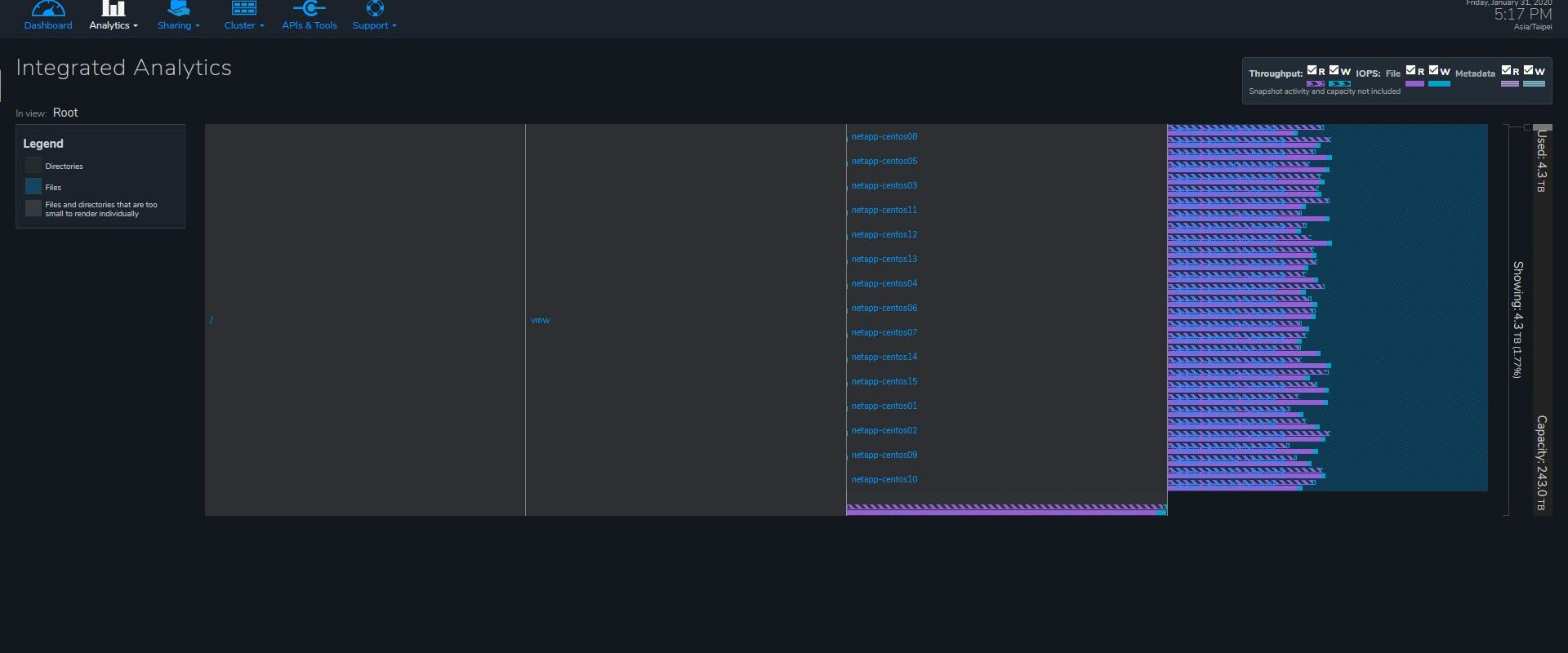
Task: Click the APIs & Tools icon
Action: point(309,8)
